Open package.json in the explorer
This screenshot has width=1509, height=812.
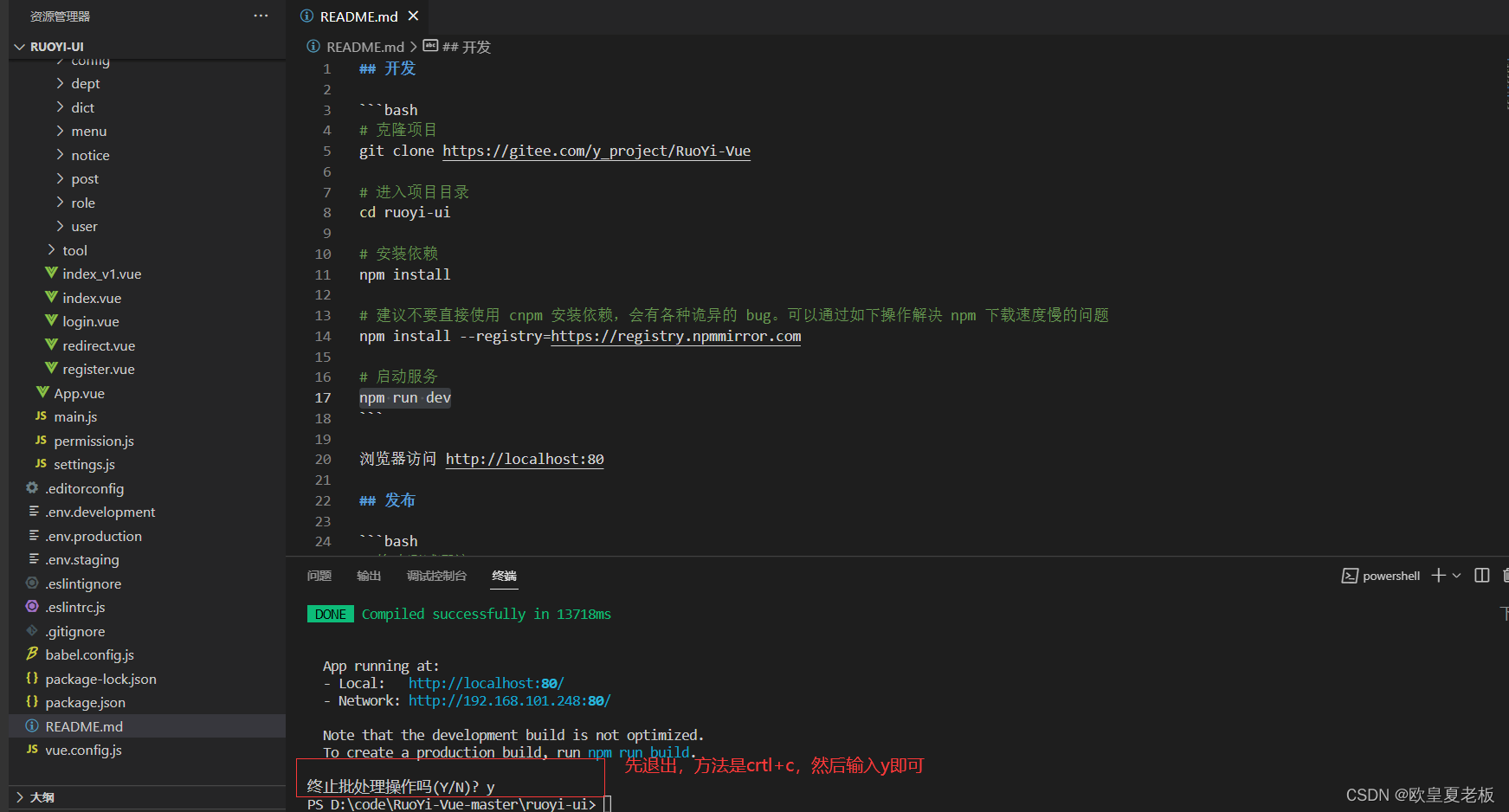(86, 702)
